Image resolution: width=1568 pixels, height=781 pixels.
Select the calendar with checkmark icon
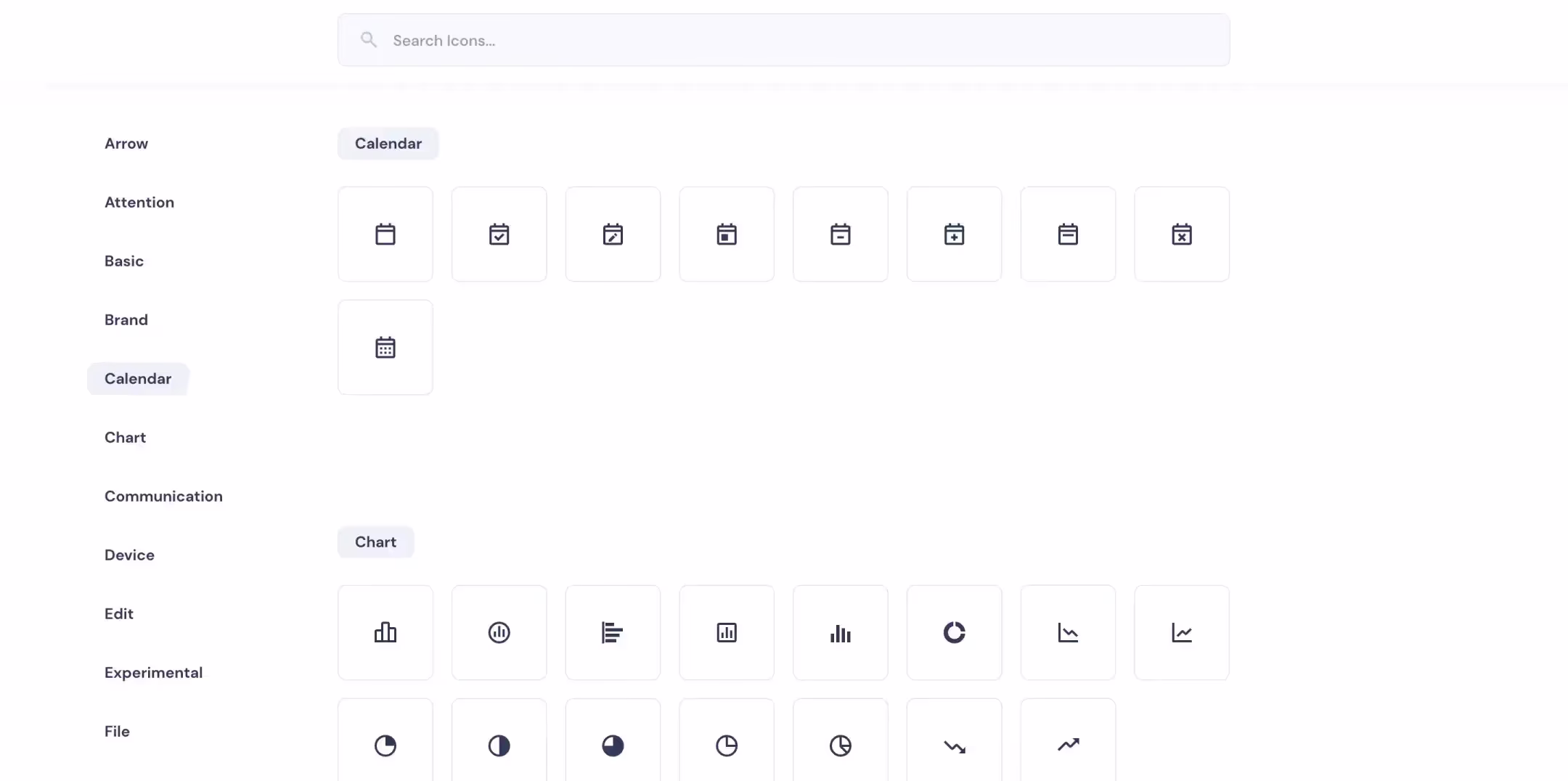coord(499,234)
